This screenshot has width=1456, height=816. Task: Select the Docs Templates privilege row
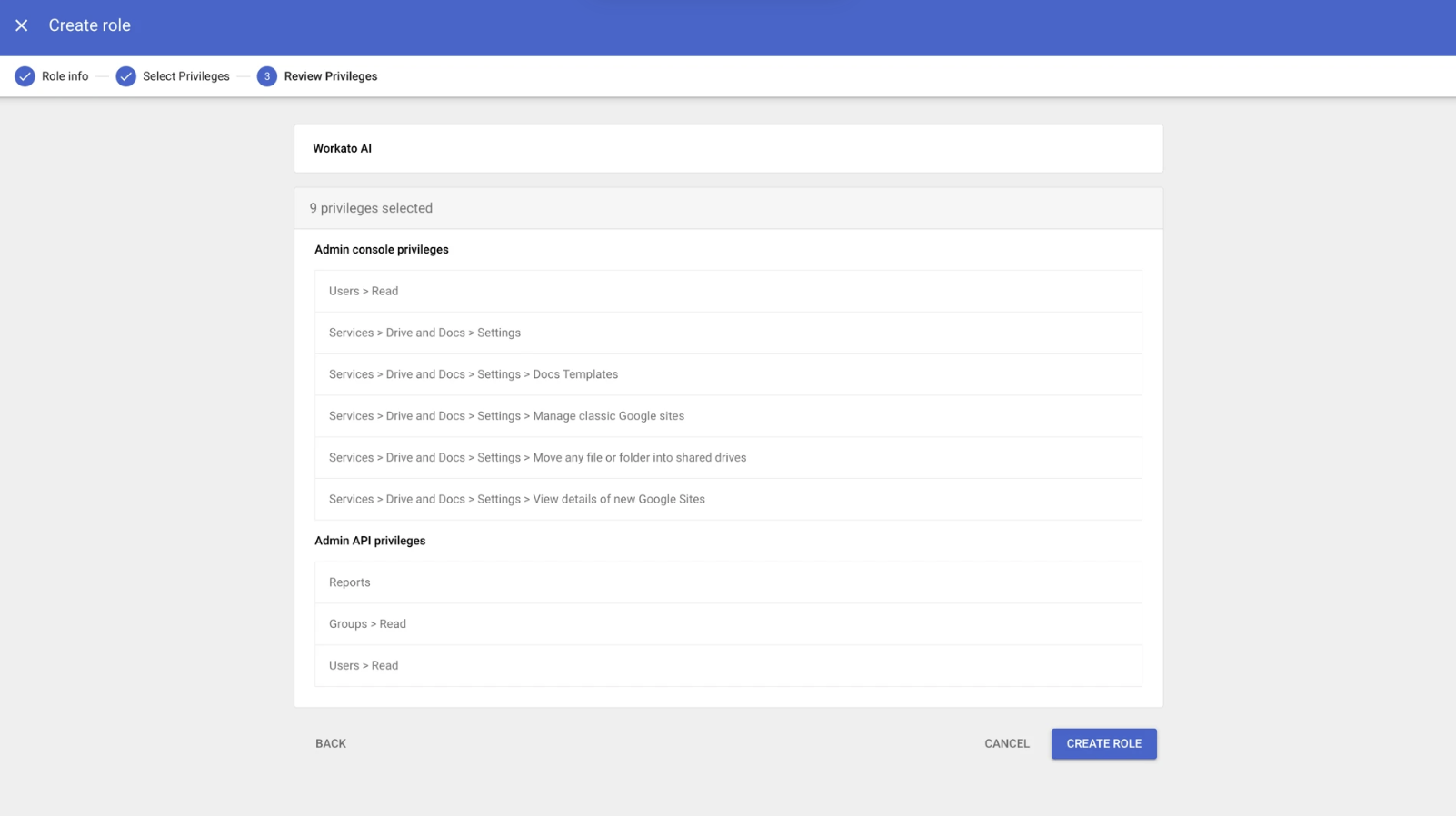728,374
